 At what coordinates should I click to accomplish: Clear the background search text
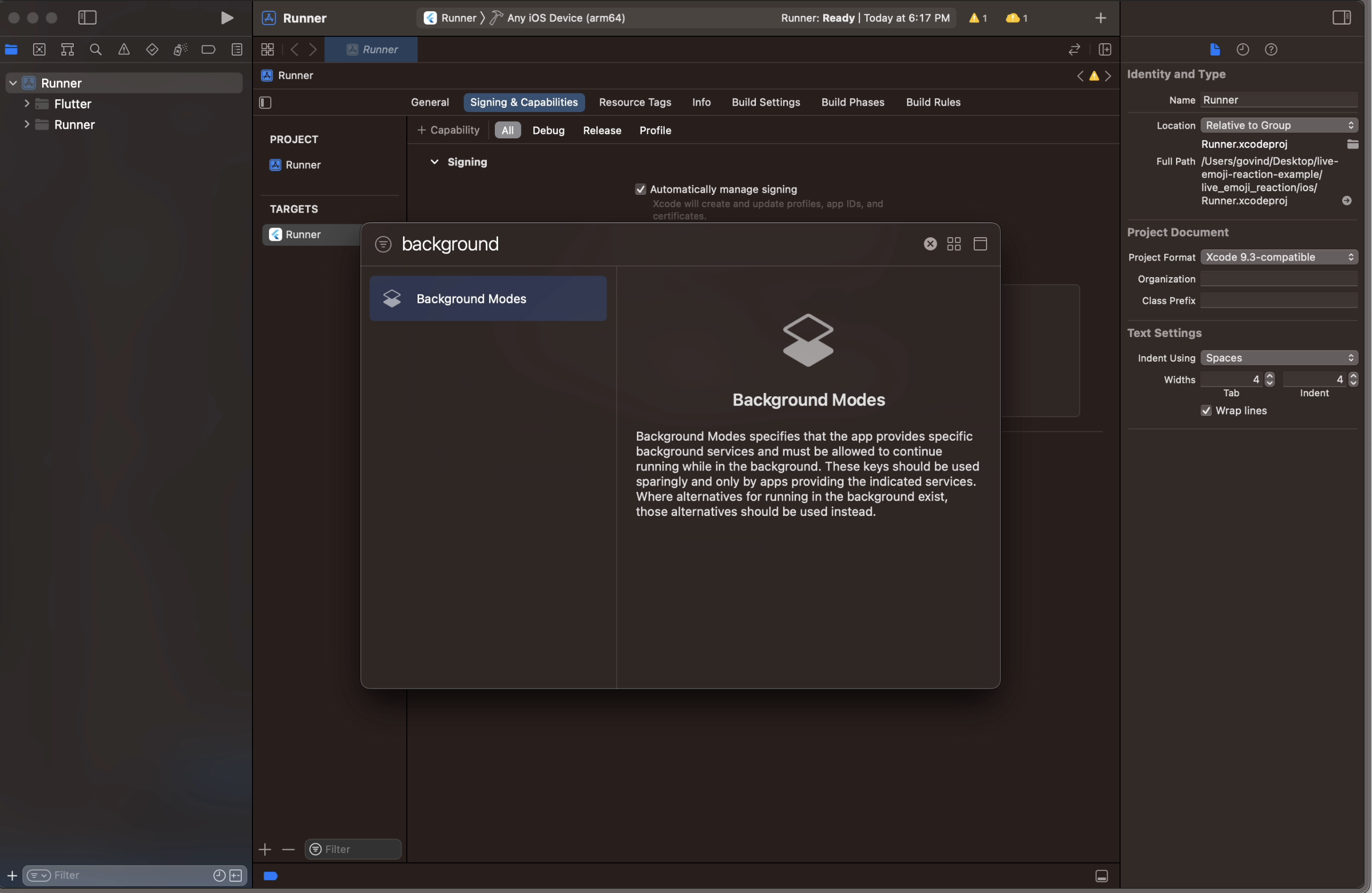pyautogui.click(x=930, y=244)
